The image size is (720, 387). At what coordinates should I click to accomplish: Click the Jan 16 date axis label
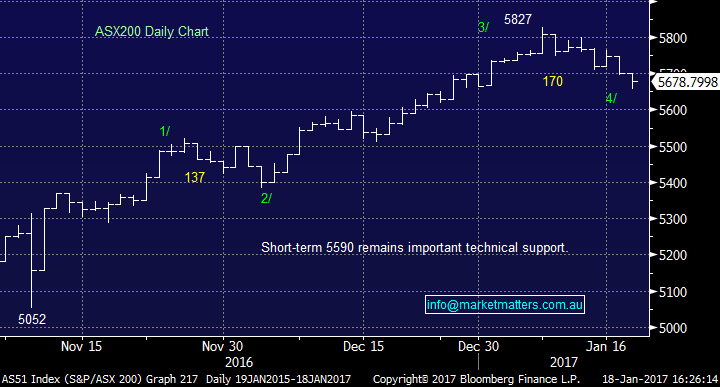tap(606, 346)
